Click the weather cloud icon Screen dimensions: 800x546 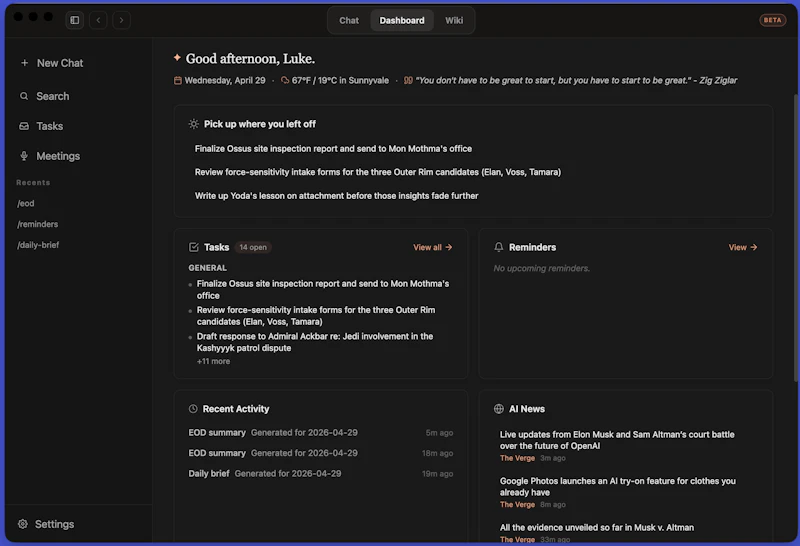[x=285, y=80]
